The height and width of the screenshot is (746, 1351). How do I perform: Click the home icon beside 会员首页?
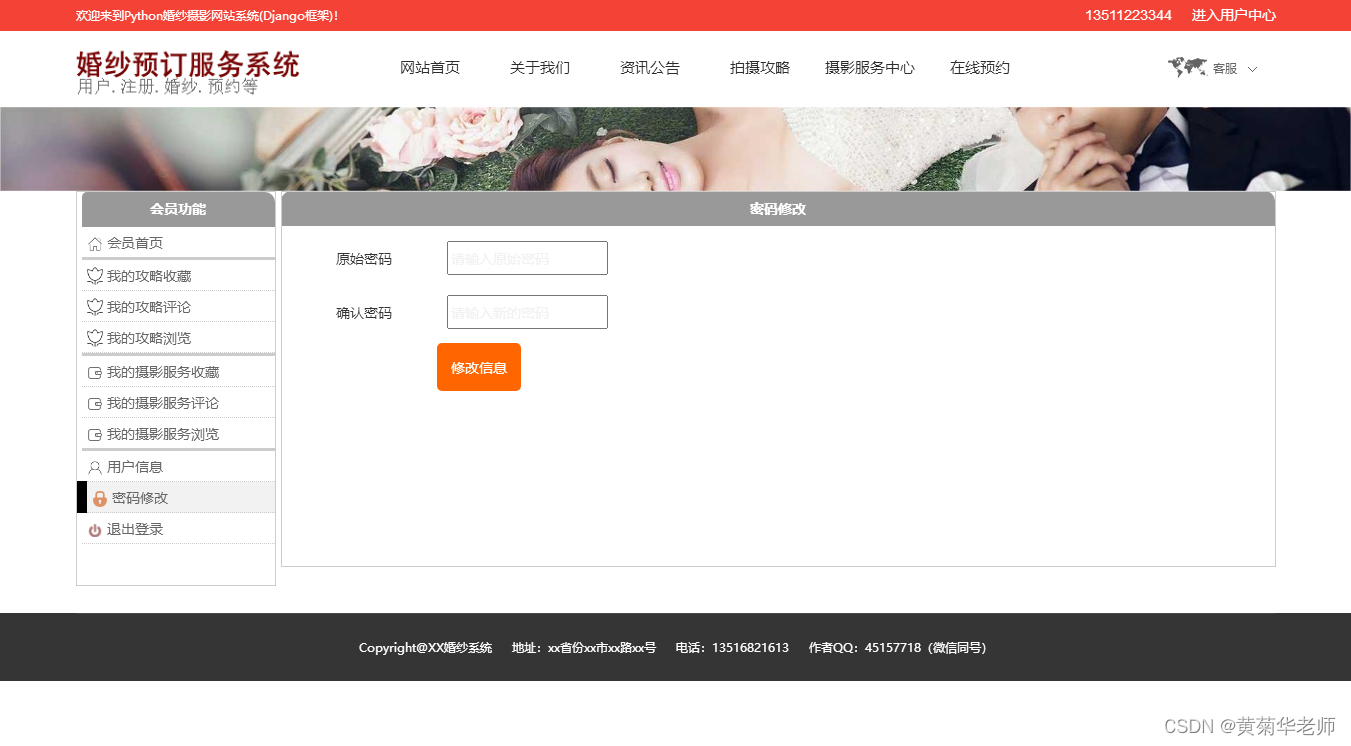click(95, 244)
